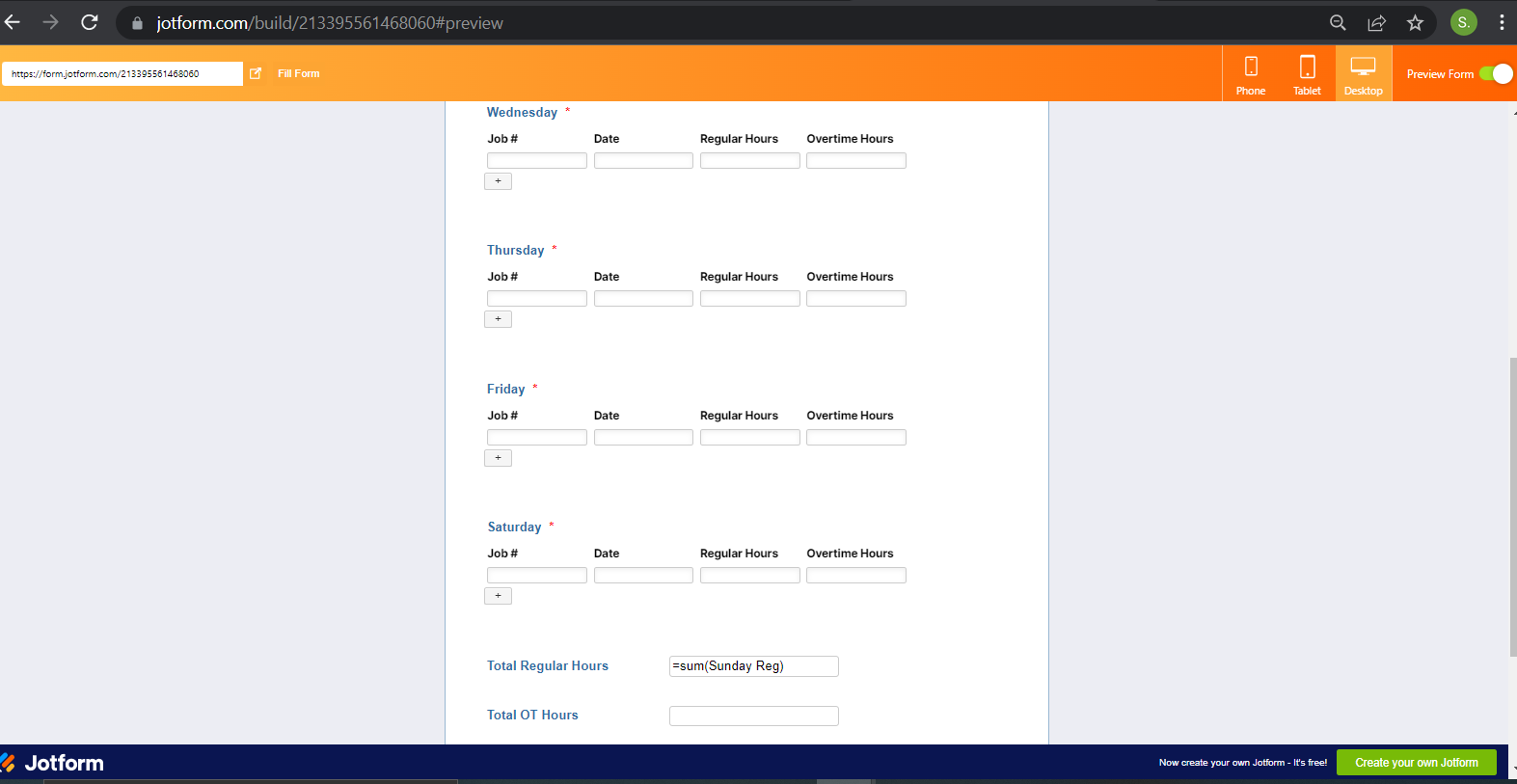This screenshot has width=1517, height=784.
Task: Click the Total OT Hours field
Action: [753, 716]
